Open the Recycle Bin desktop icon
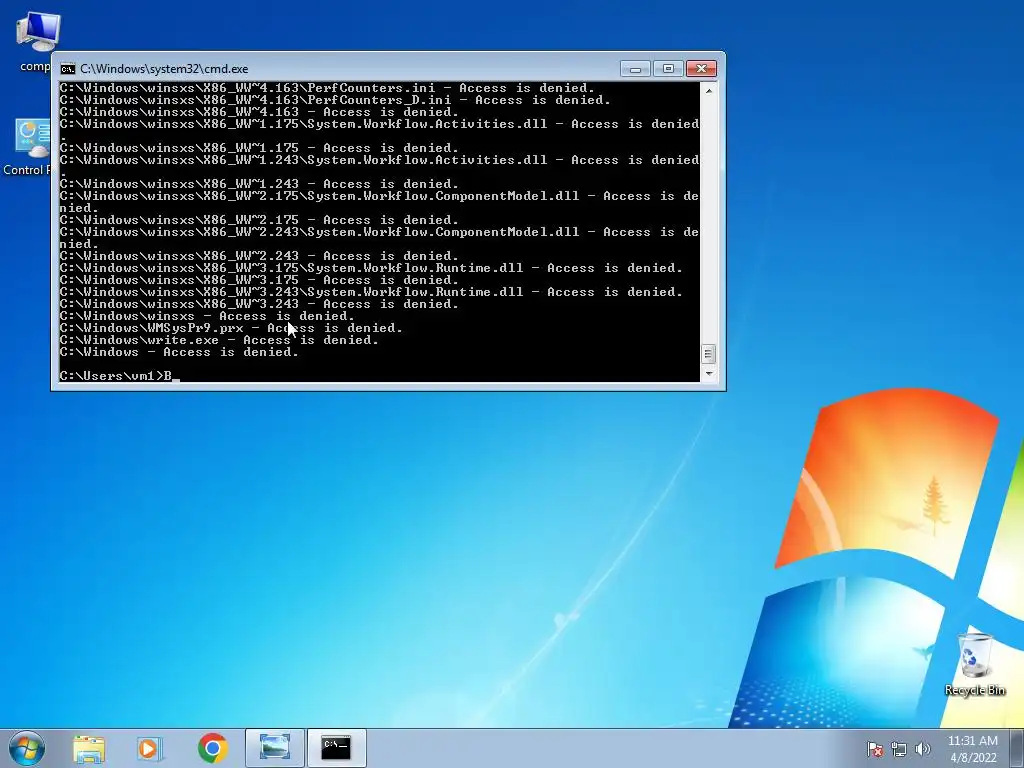Image resolution: width=1024 pixels, height=768 pixels. (974, 664)
